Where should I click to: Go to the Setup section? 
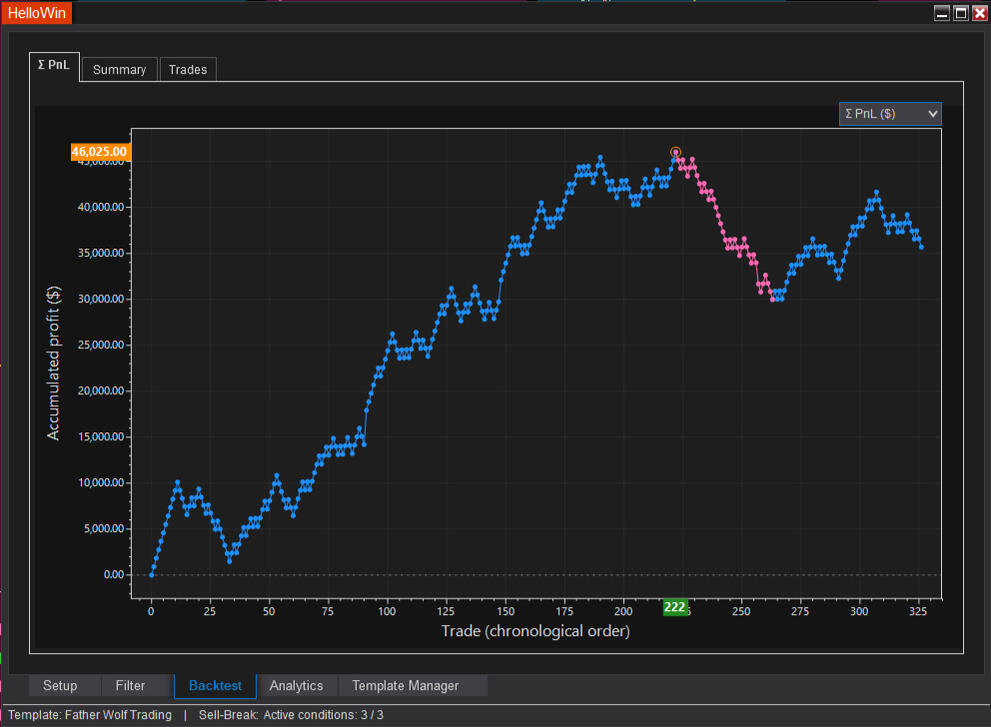point(60,685)
